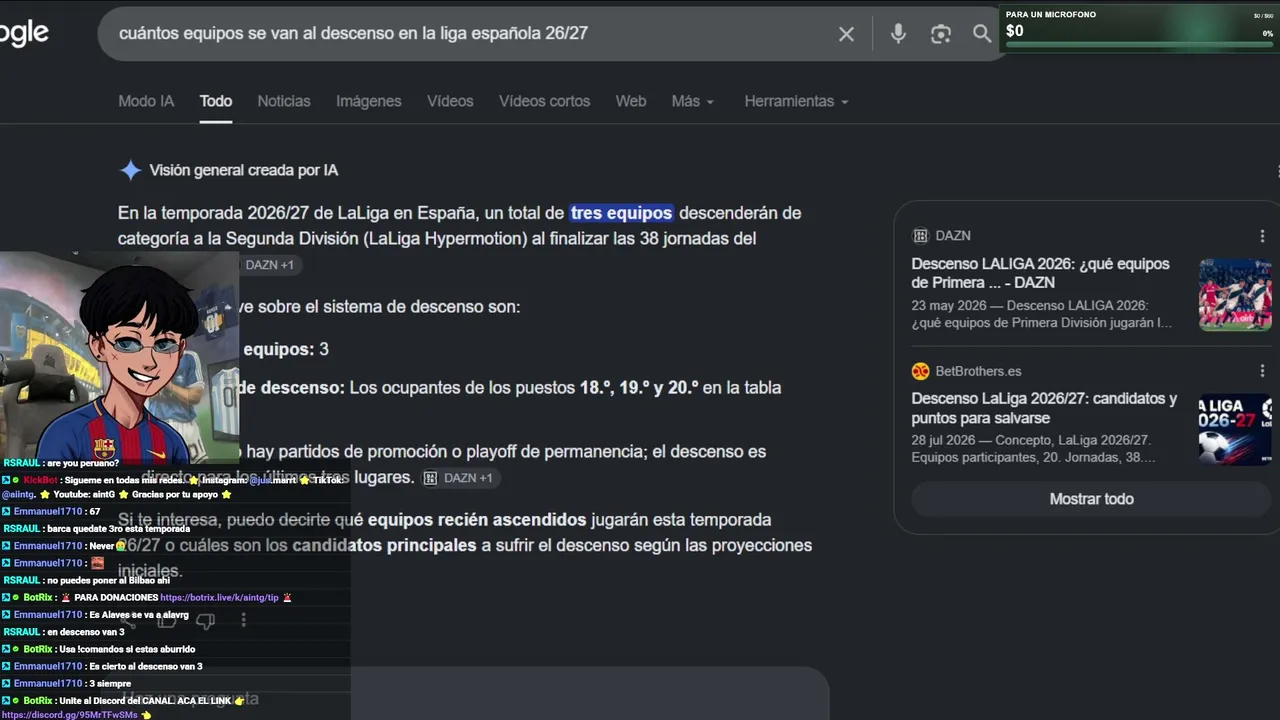Click the Google logo
1280x720 pixels.
point(24,34)
